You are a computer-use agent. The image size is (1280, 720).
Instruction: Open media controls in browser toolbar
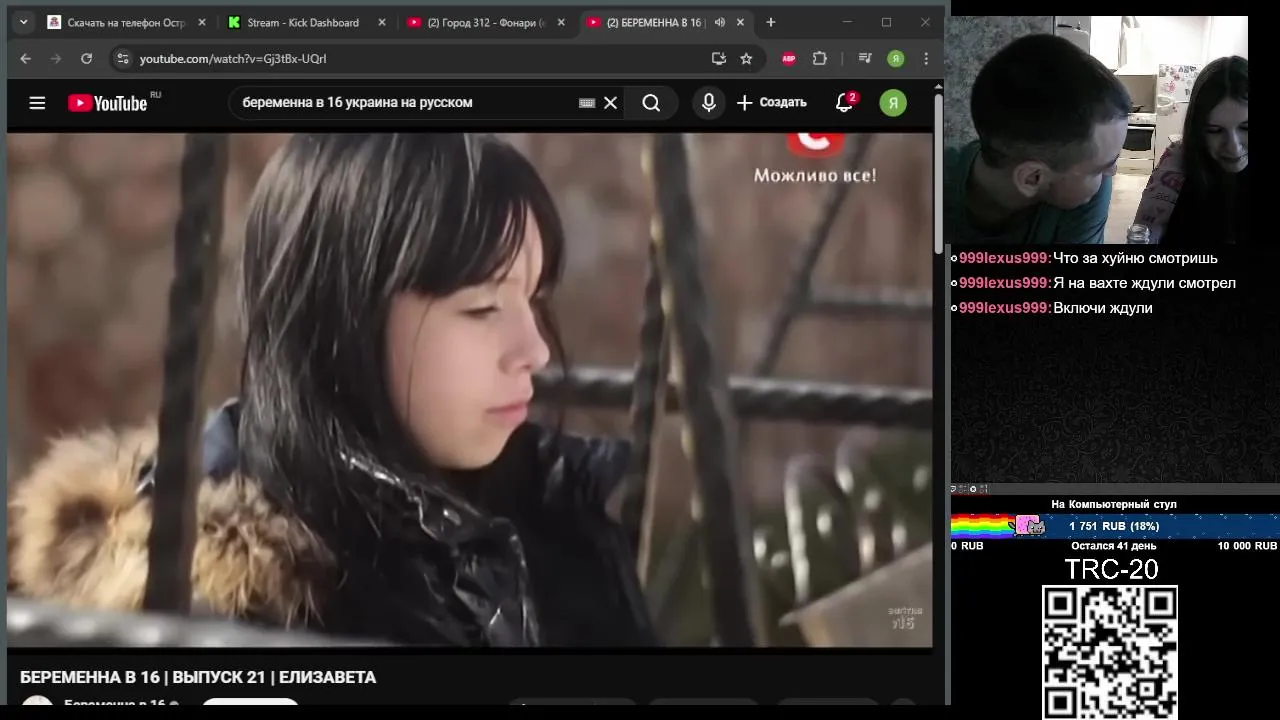[x=865, y=59]
